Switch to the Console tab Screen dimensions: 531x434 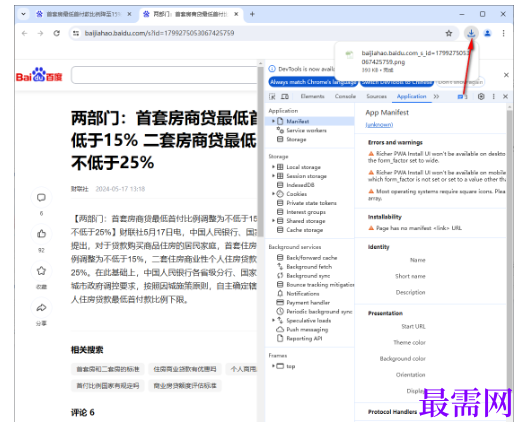click(345, 96)
